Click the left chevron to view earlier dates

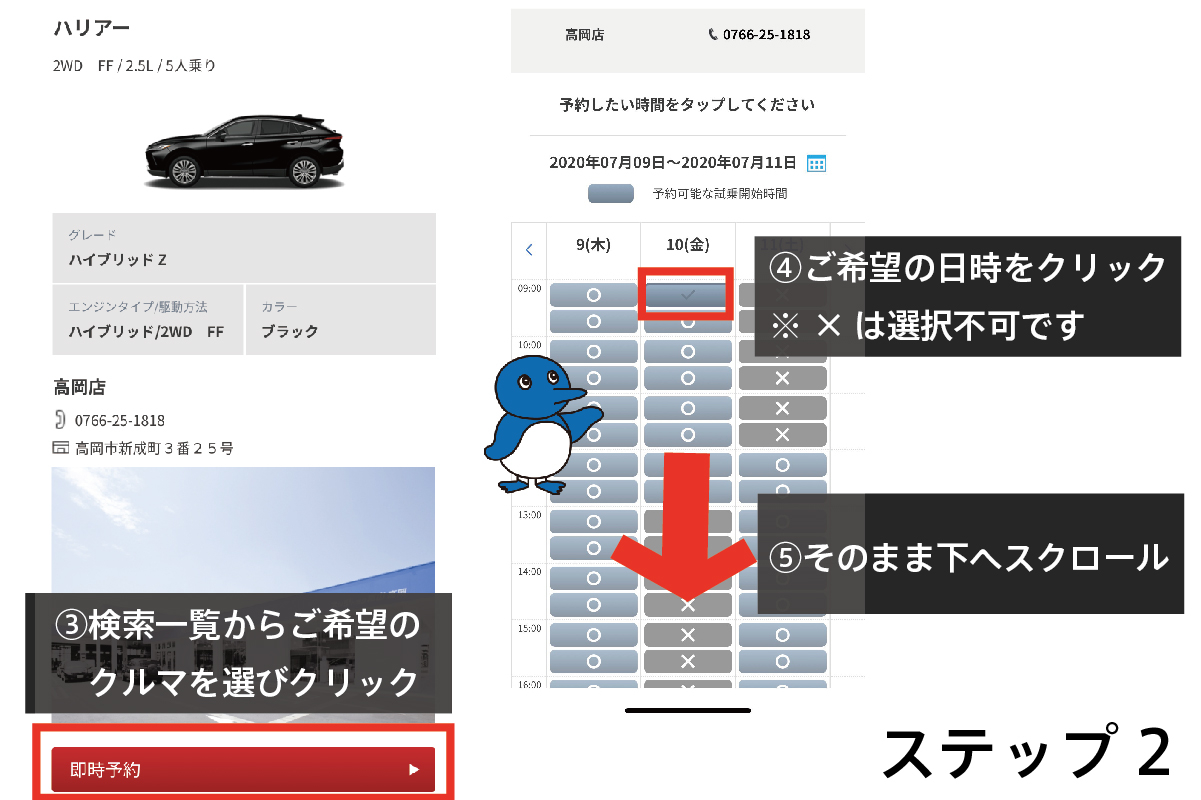tap(529, 249)
